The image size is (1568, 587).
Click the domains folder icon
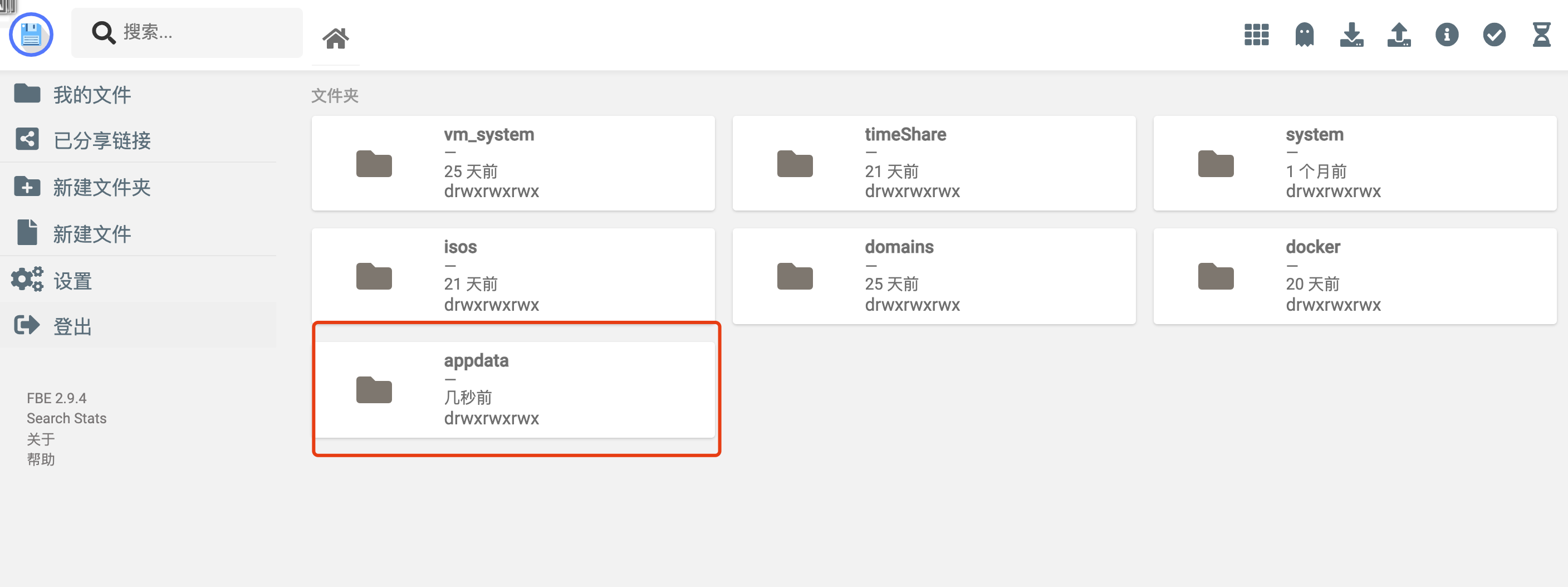click(x=795, y=276)
